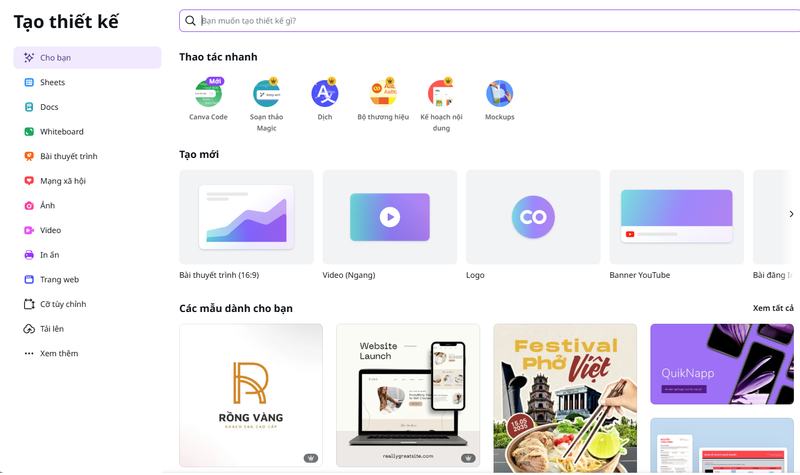The width and height of the screenshot is (800, 475).
Task: Click the Logo caption under Tạo mới
Action: click(x=475, y=276)
